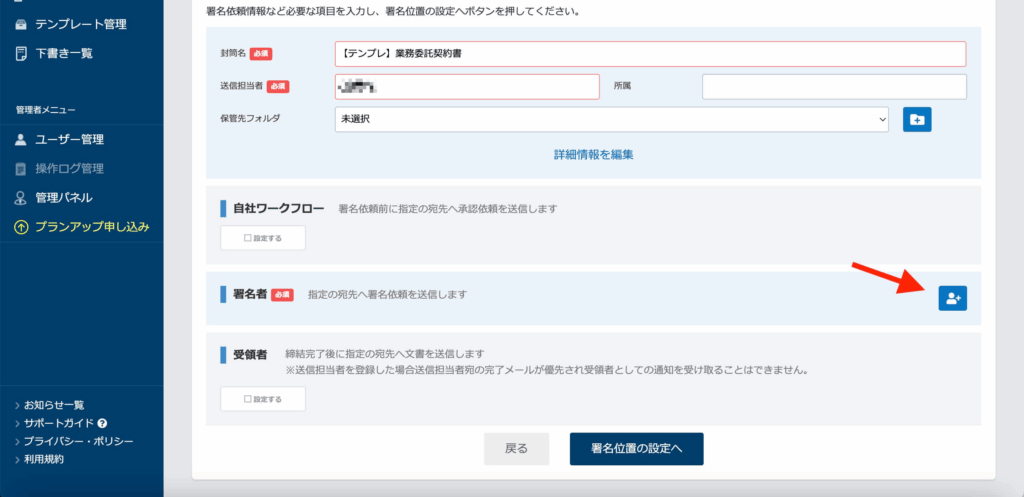Click the 管理者メニュー sidebar heading

point(46,110)
